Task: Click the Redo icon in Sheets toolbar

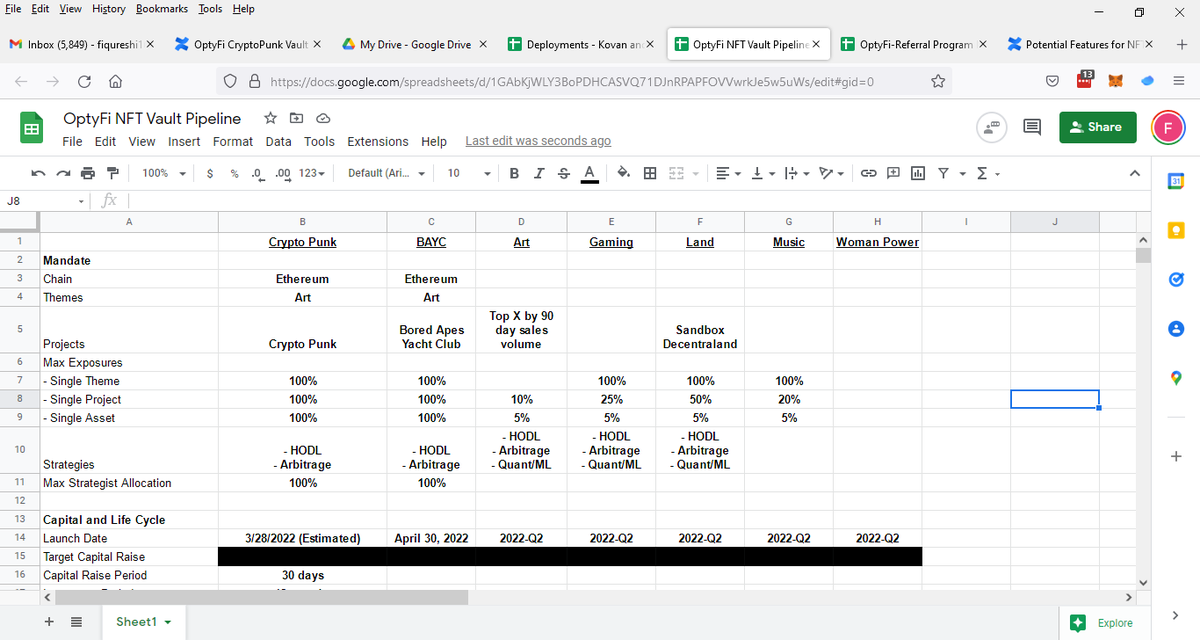Action: coord(62,174)
